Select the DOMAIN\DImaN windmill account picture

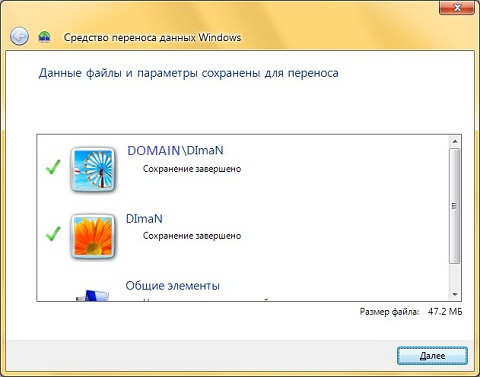click(93, 170)
